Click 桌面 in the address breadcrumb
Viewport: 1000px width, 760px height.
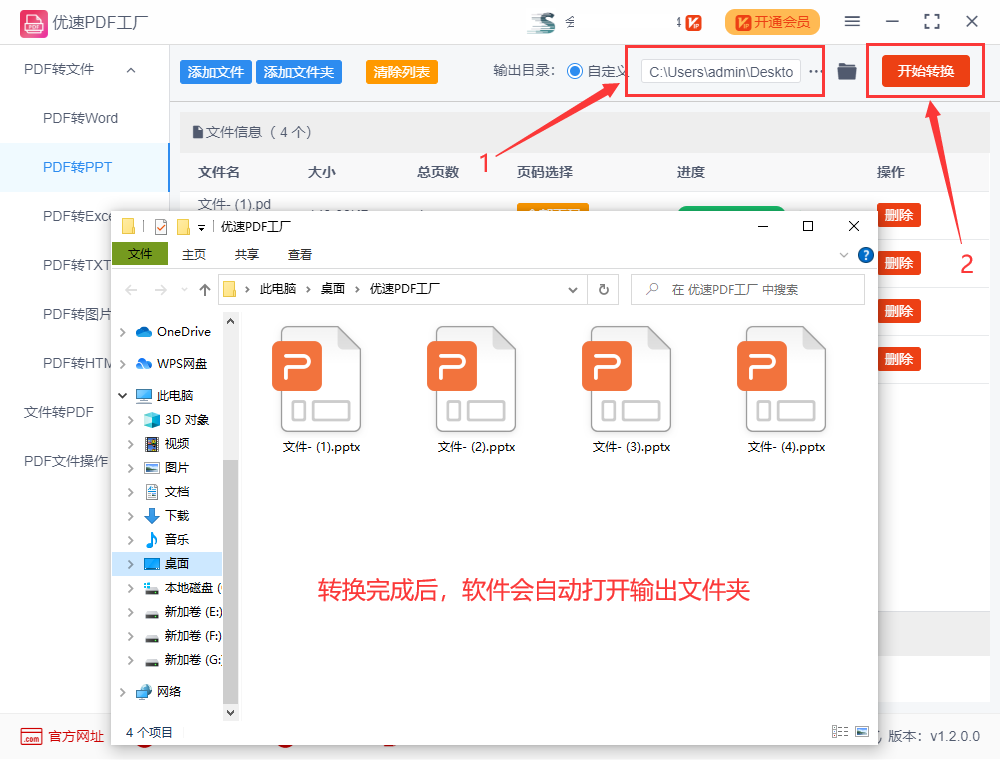[x=332, y=289]
